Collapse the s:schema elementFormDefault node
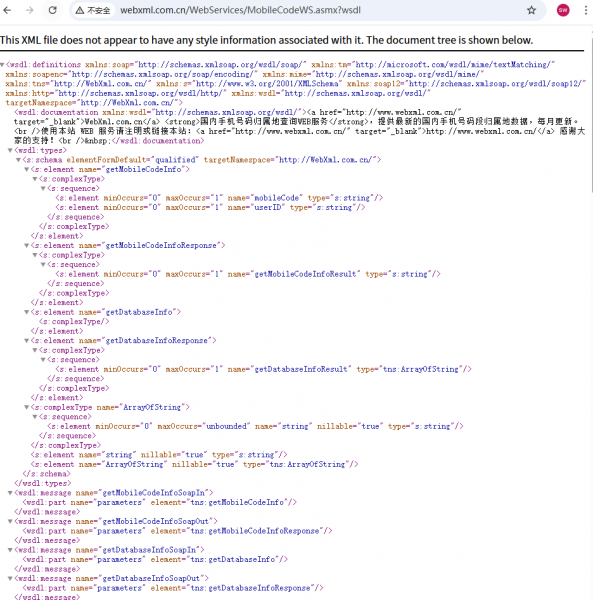This screenshot has height=600, width=593. 18,160
